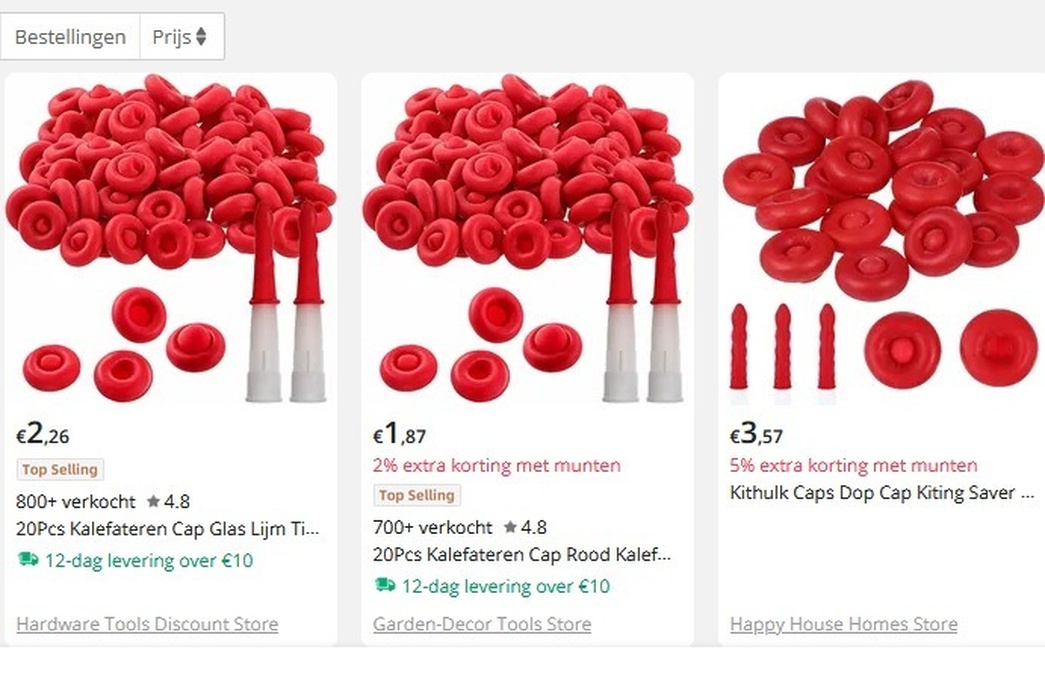Click the €1,87 price label
The width and height of the screenshot is (1045, 691).
[x=399, y=434]
